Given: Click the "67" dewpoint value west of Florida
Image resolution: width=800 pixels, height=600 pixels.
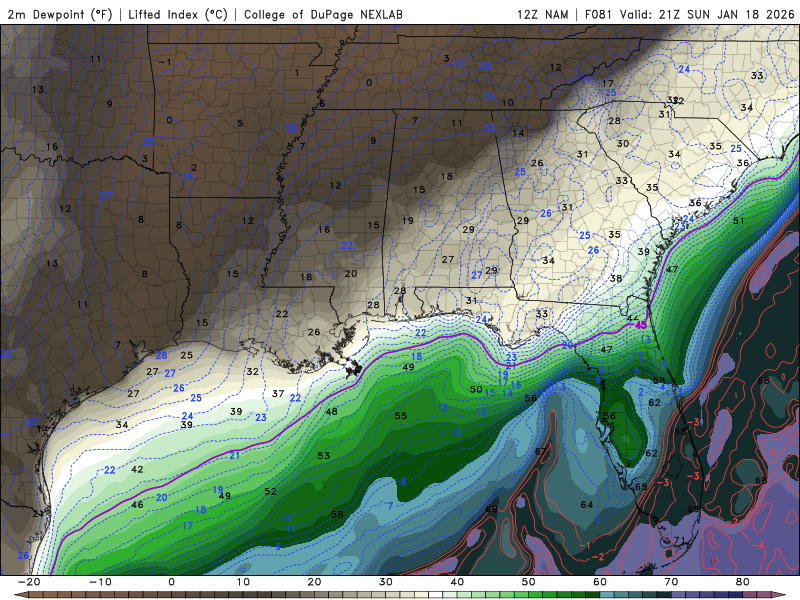Looking at the screenshot, I should click(541, 451).
